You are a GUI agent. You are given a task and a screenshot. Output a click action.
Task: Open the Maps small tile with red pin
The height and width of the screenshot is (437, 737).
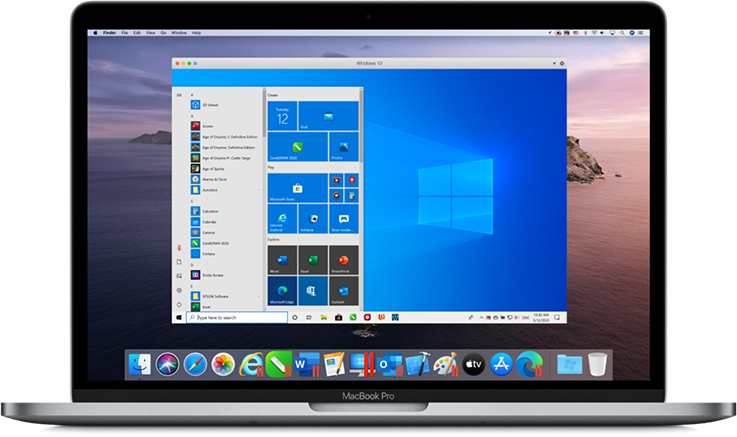point(352,180)
